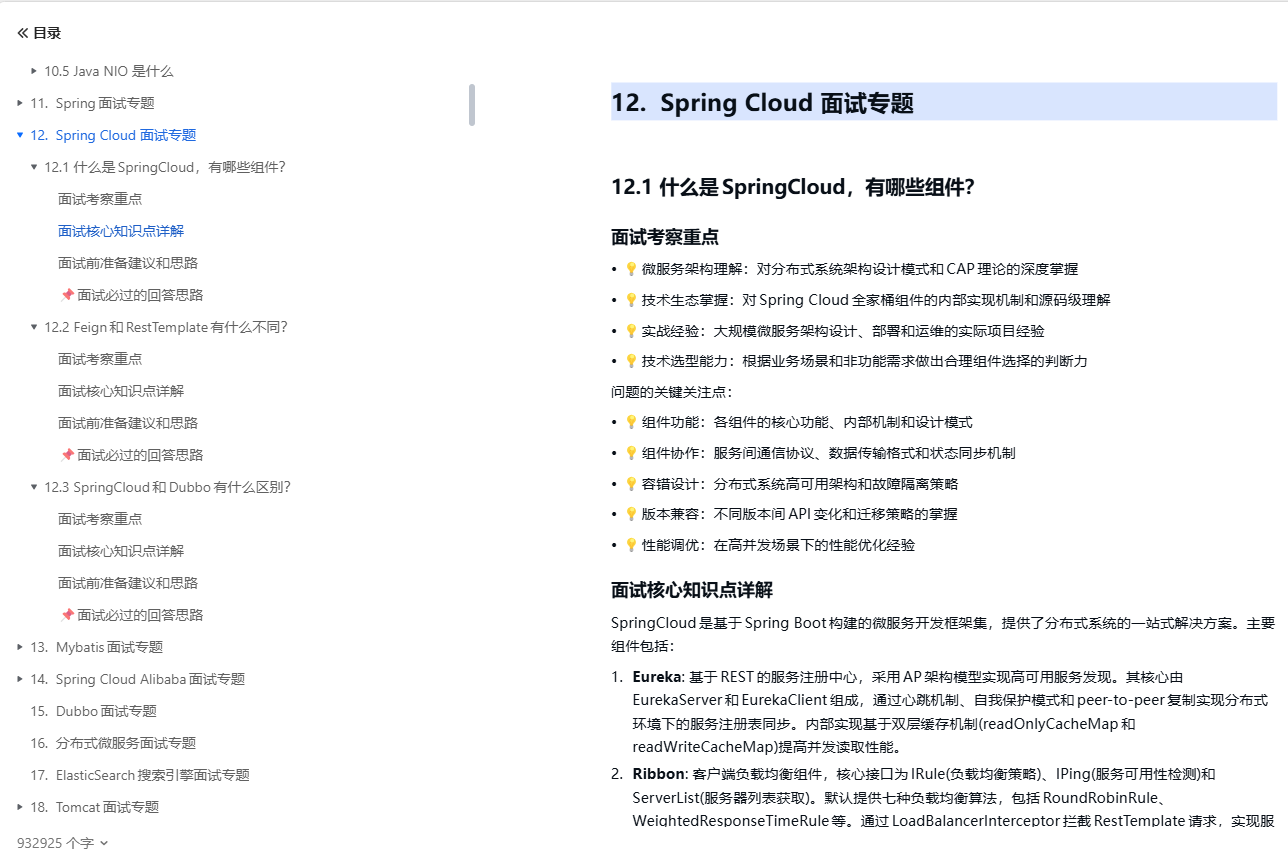Collapse 12.1 什么是 SpringCloud section arrow

(34, 167)
